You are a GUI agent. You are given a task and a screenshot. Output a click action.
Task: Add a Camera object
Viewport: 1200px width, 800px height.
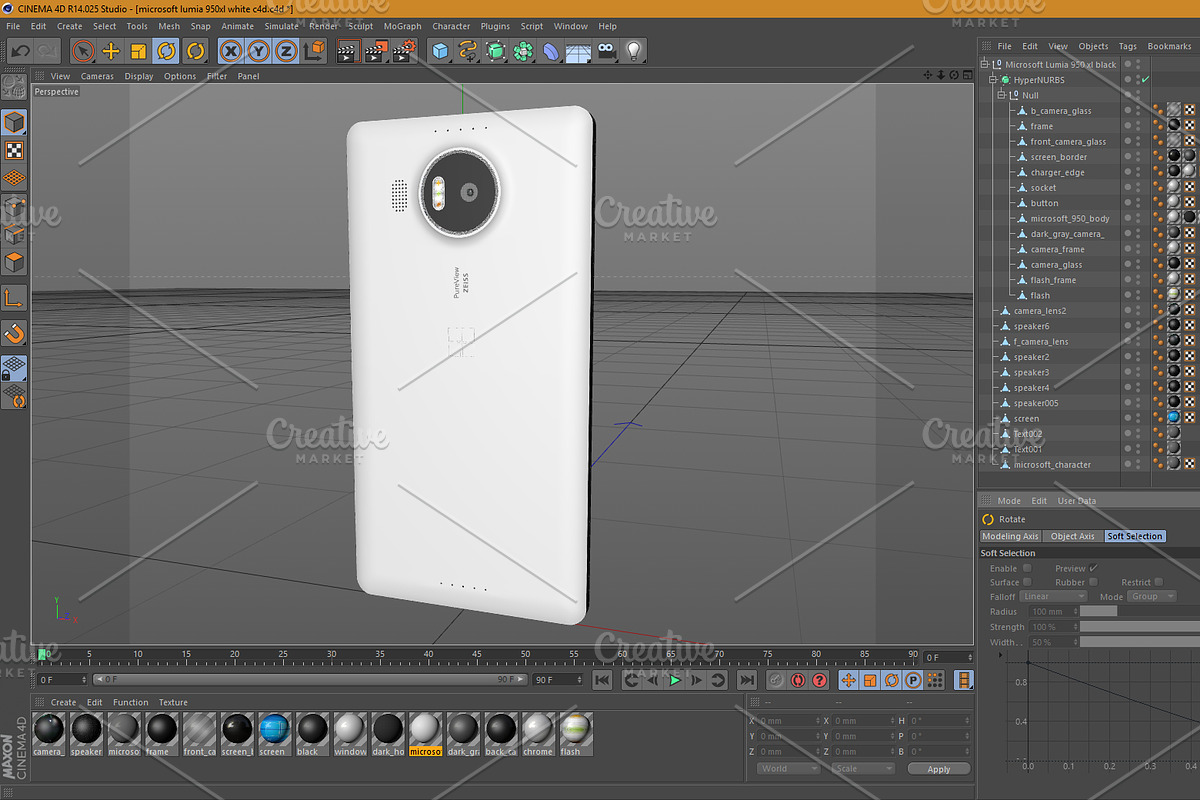(606, 51)
